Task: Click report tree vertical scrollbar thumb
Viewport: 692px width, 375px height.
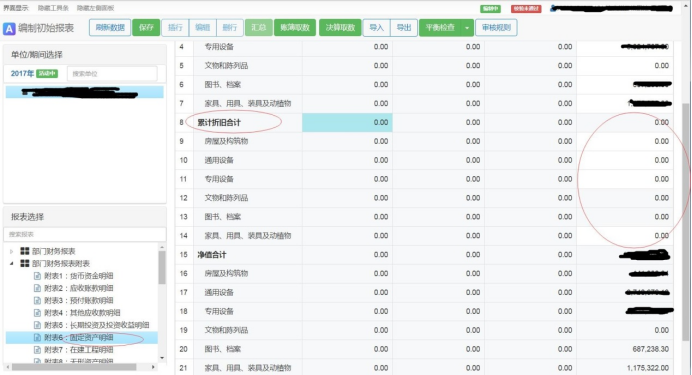Action: [162, 268]
